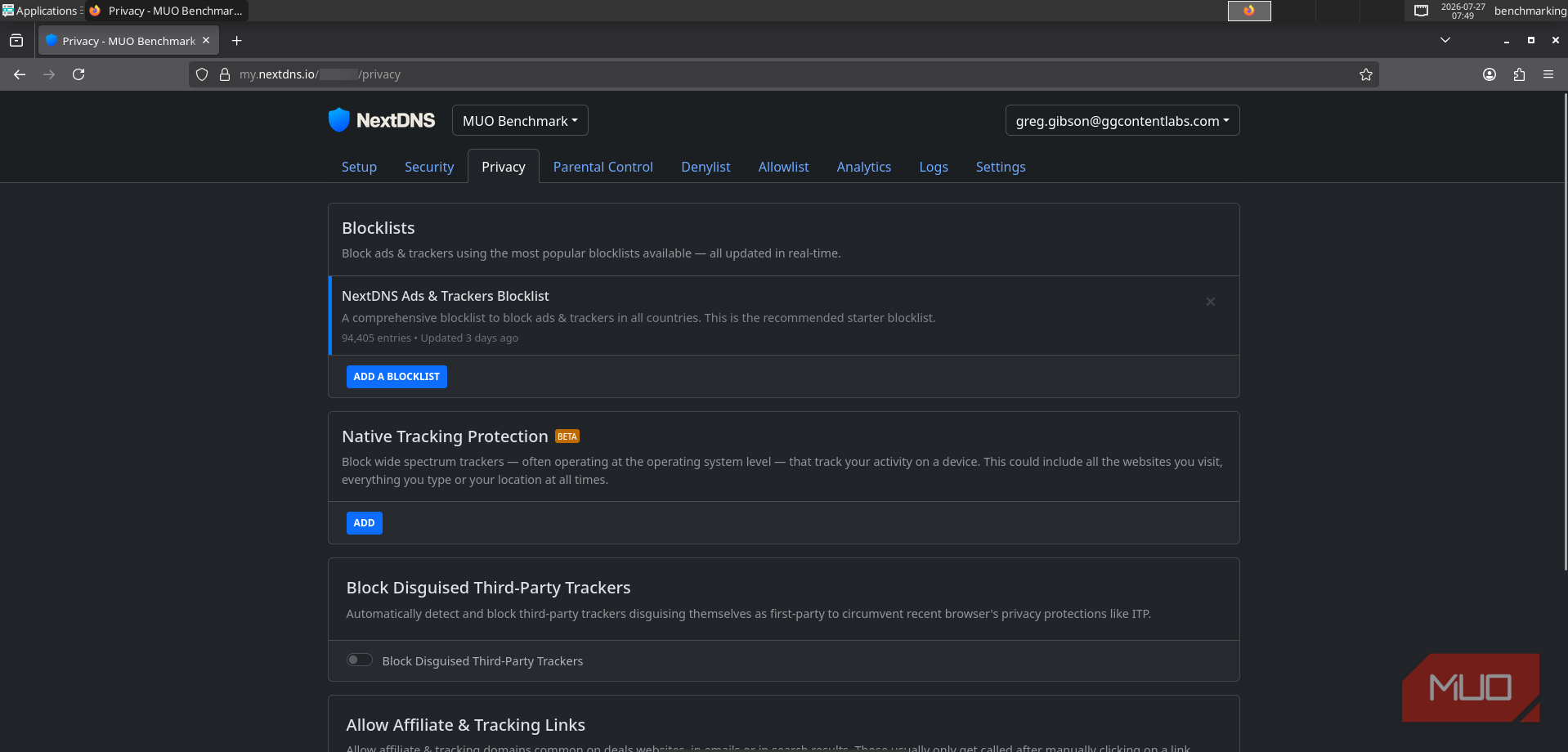Click the page vertical scrollbar

1564,331
